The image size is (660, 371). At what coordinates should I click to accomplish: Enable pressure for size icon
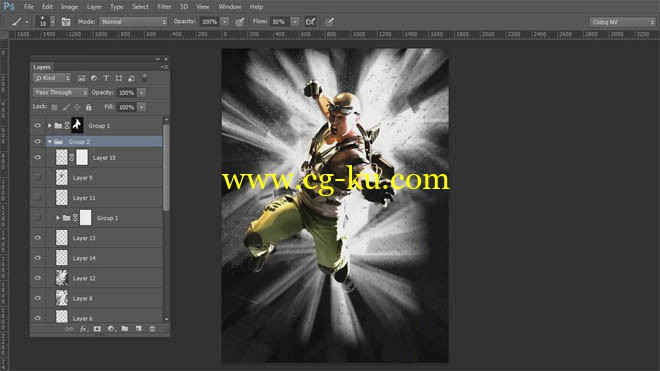point(330,22)
